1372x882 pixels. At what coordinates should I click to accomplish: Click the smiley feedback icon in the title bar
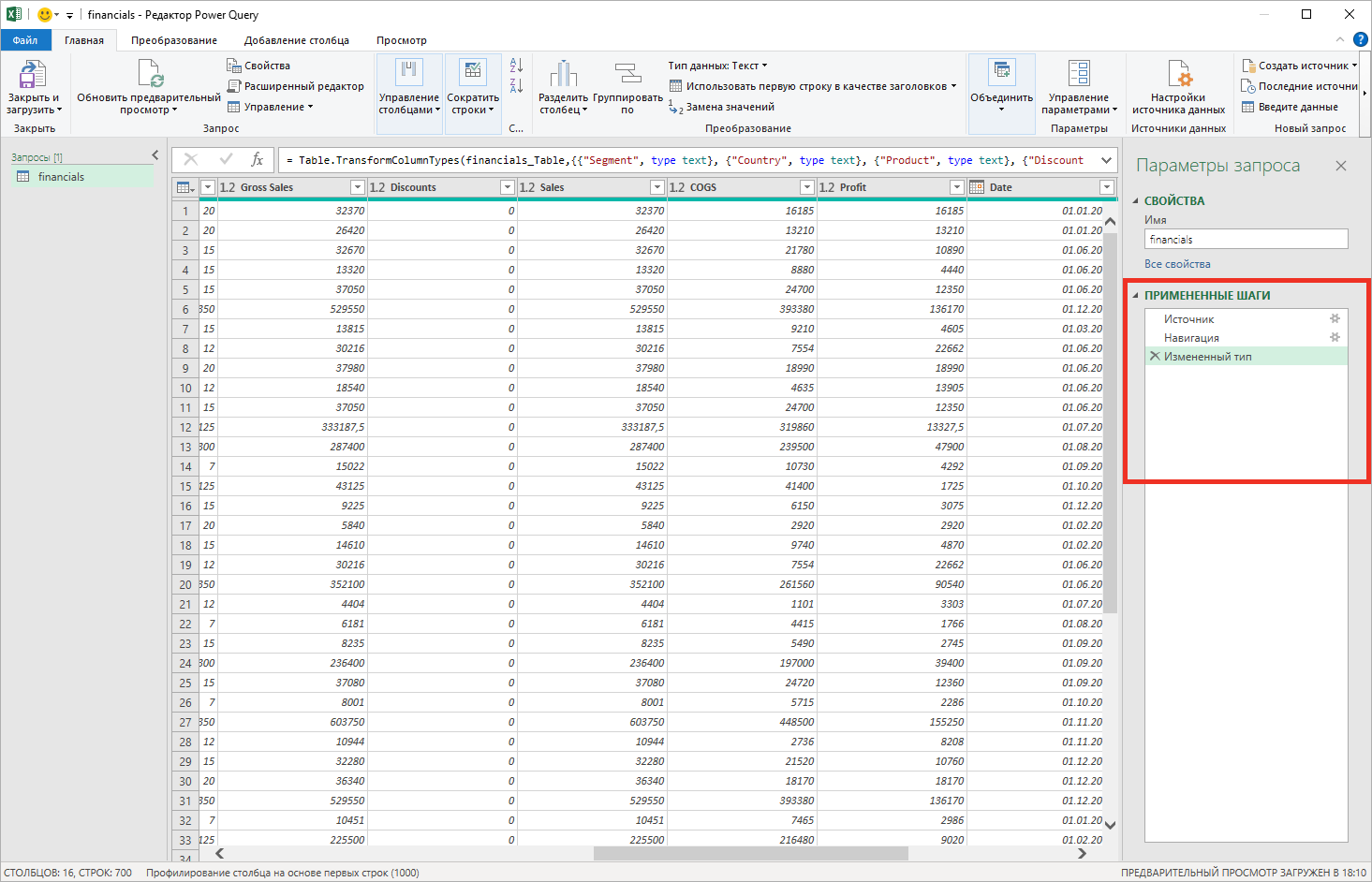coord(45,14)
